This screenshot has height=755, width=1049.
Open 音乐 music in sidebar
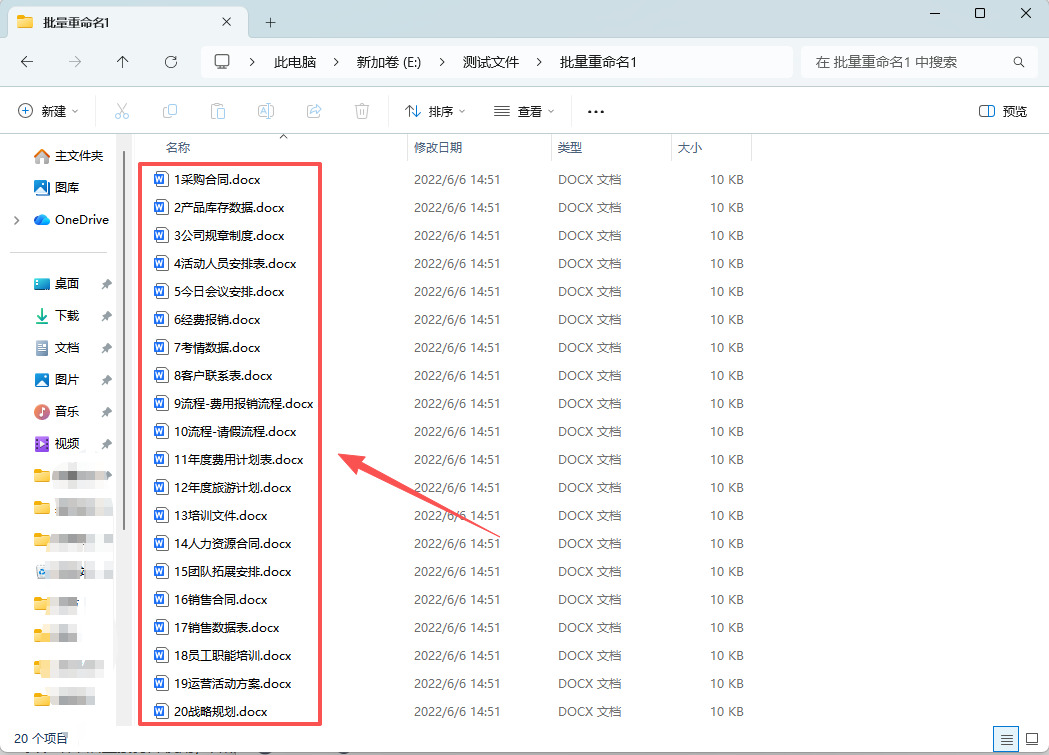[x=56, y=412]
